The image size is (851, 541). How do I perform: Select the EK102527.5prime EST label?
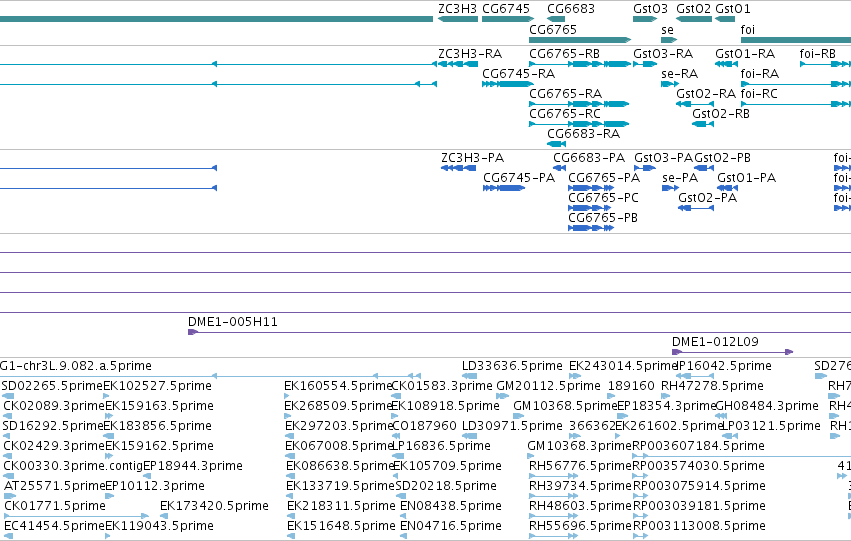[157, 386]
